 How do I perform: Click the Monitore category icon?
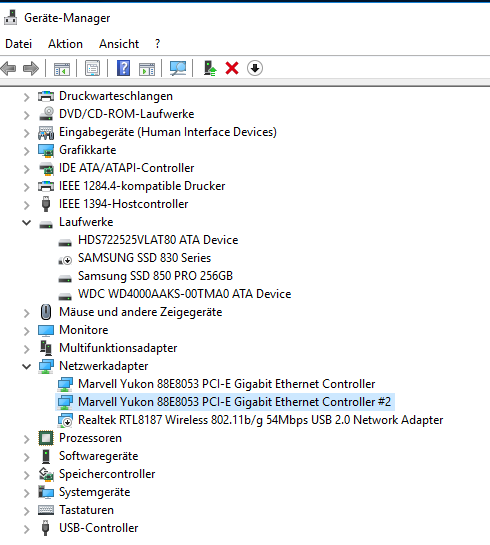tap(46, 330)
